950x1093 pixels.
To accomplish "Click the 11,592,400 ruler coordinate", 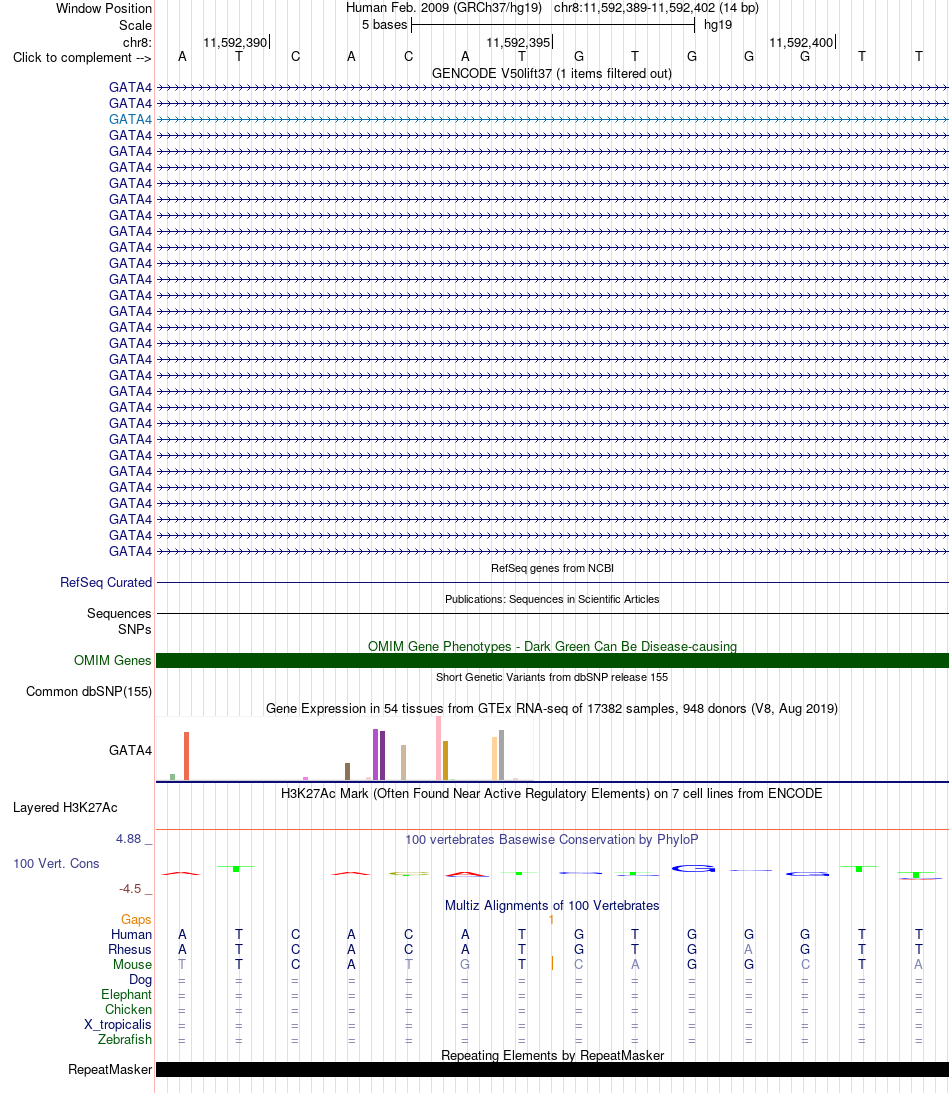I will (x=801, y=43).
